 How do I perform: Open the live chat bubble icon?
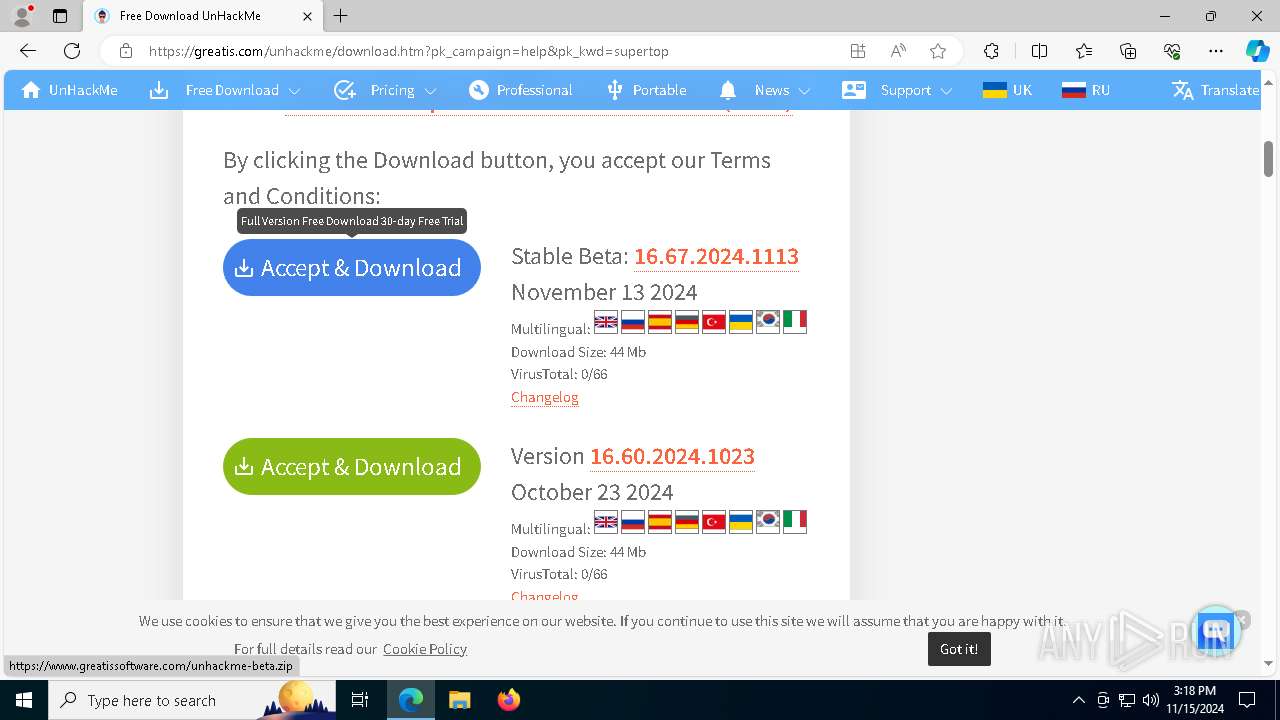point(1216,629)
